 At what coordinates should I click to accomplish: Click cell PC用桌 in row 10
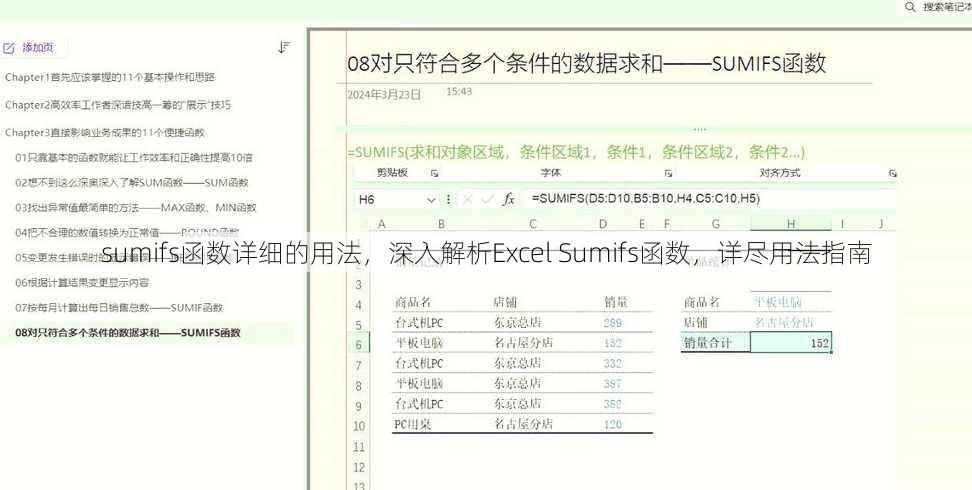click(x=413, y=425)
